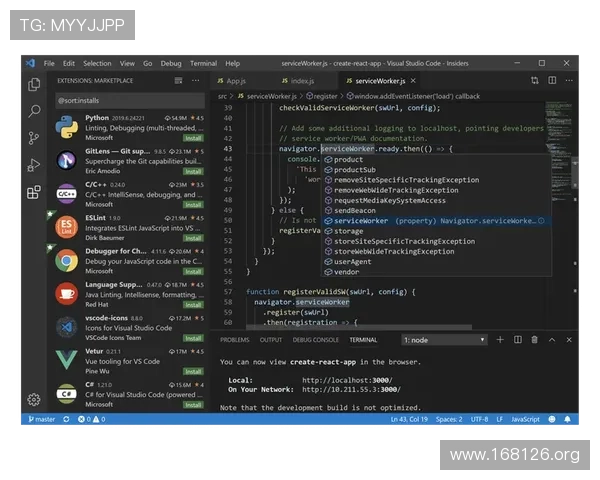Open the localhost:3000 link in terminal
The image size is (600, 480).
[x=347, y=380]
